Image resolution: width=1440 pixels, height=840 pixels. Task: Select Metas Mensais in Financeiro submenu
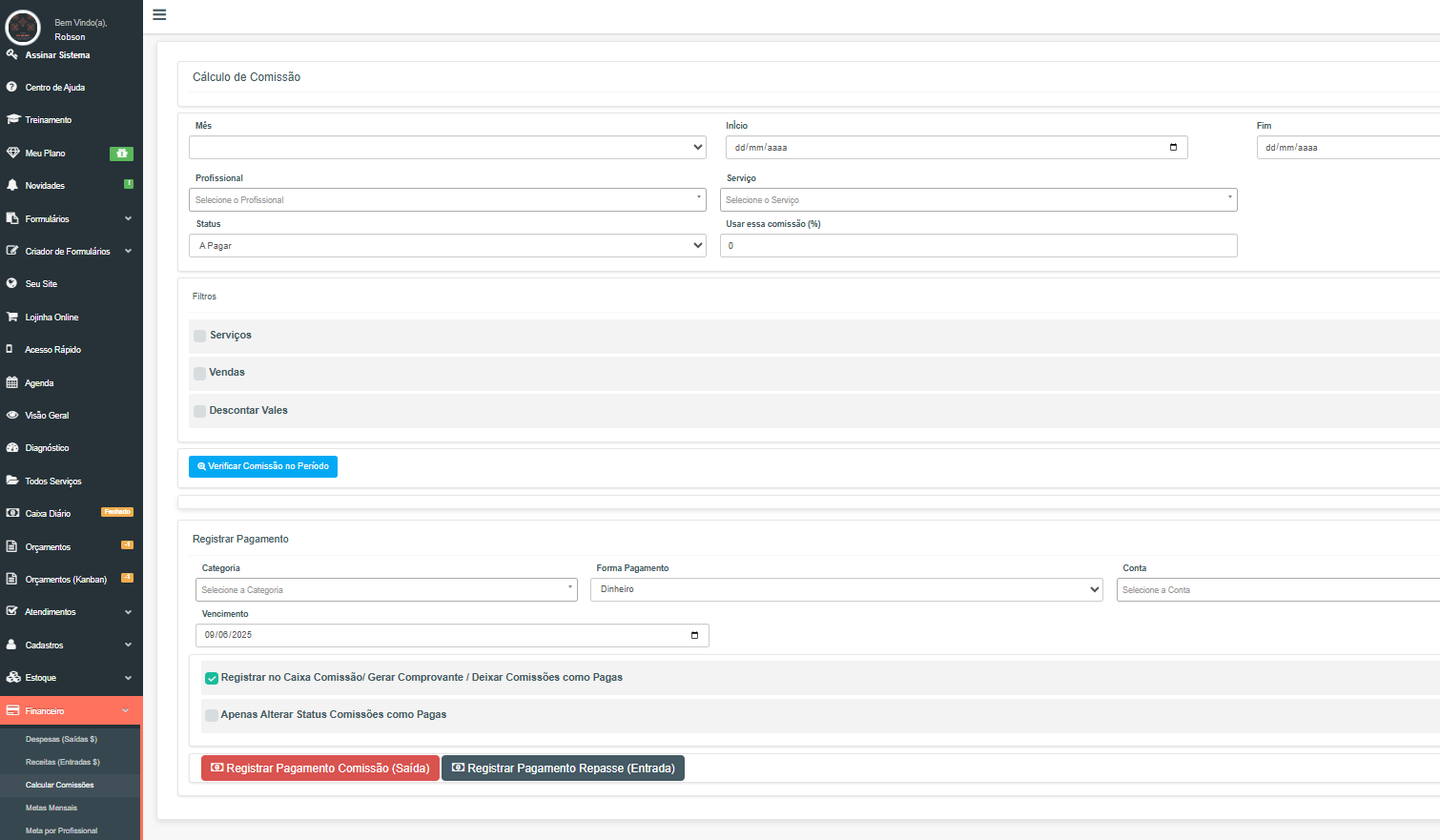pyautogui.click(x=51, y=808)
